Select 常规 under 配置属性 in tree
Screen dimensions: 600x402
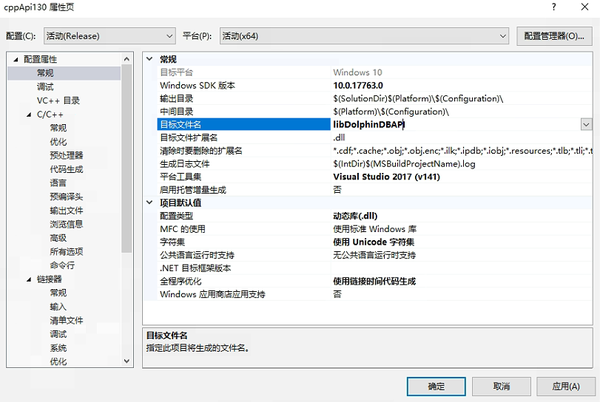(x=45, y=73)
